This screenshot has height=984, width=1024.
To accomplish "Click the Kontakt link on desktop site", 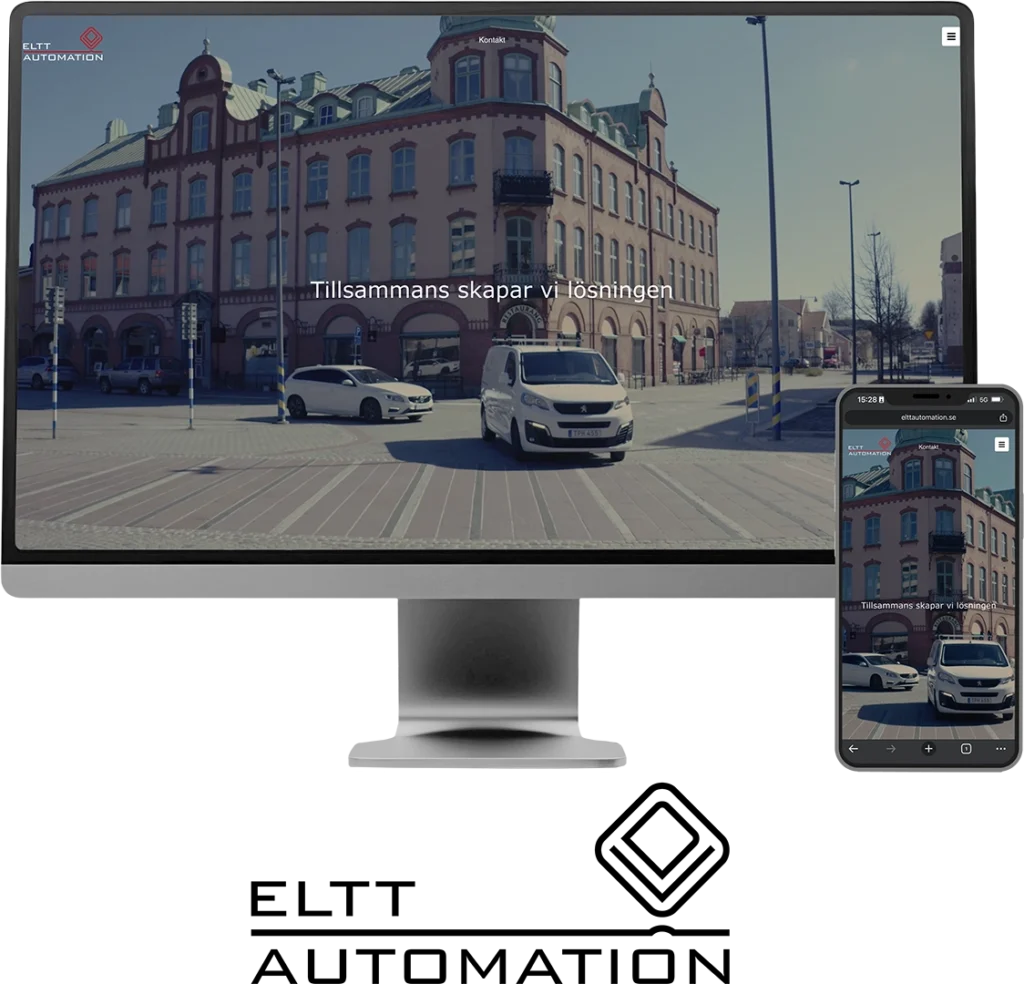I will [492, 40].
